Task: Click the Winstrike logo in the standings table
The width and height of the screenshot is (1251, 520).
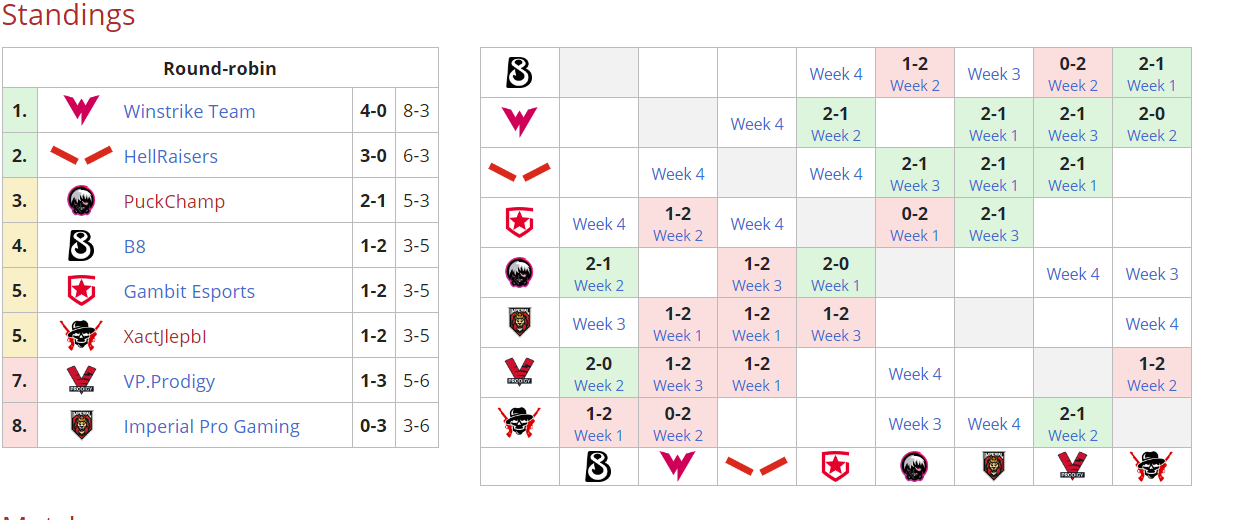Action: pyautogui.click(x=80, y=111)
